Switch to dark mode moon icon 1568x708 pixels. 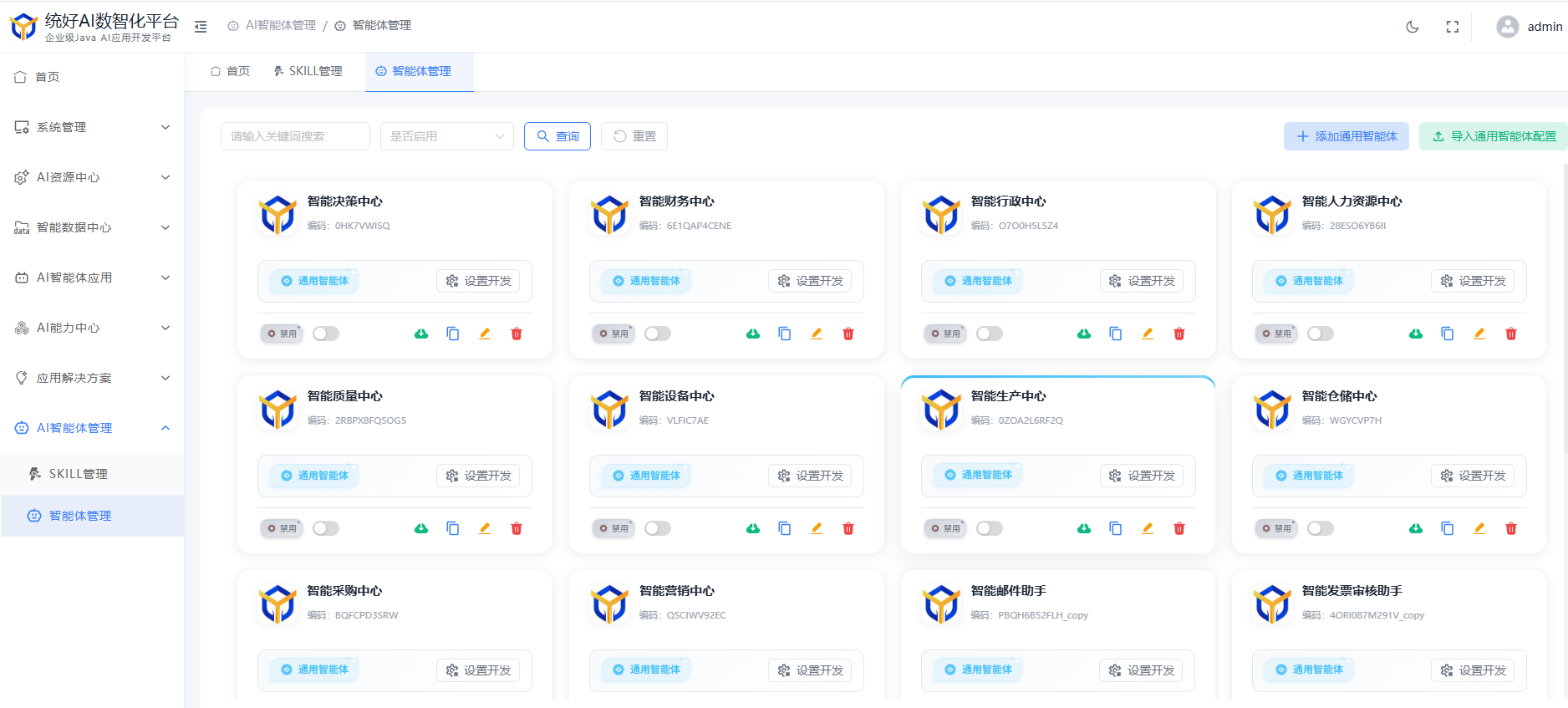(x=1413, y=27)
